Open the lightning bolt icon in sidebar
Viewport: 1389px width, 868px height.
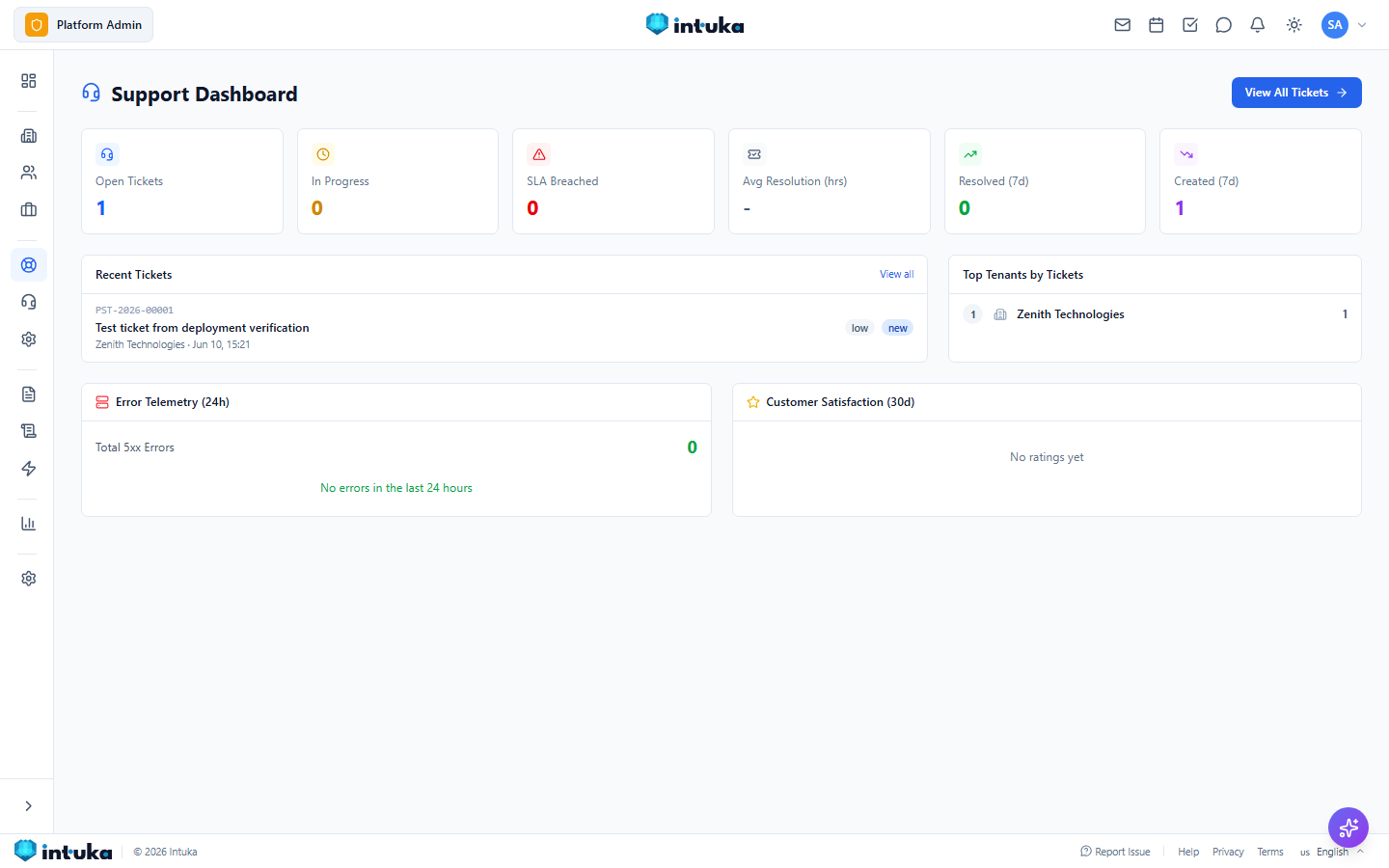(x=29, y=469)
